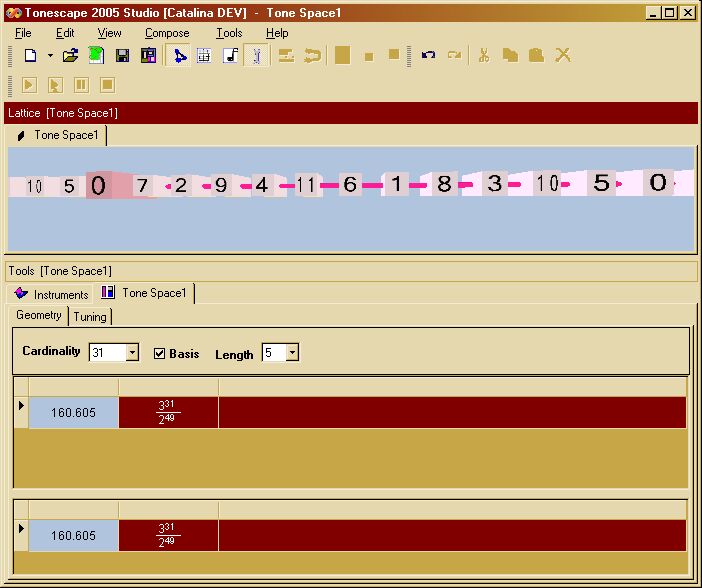This screenshot has height=588, width=702.
Task: Click 160.605 cell in lower grid
Action: coord(74,535)
